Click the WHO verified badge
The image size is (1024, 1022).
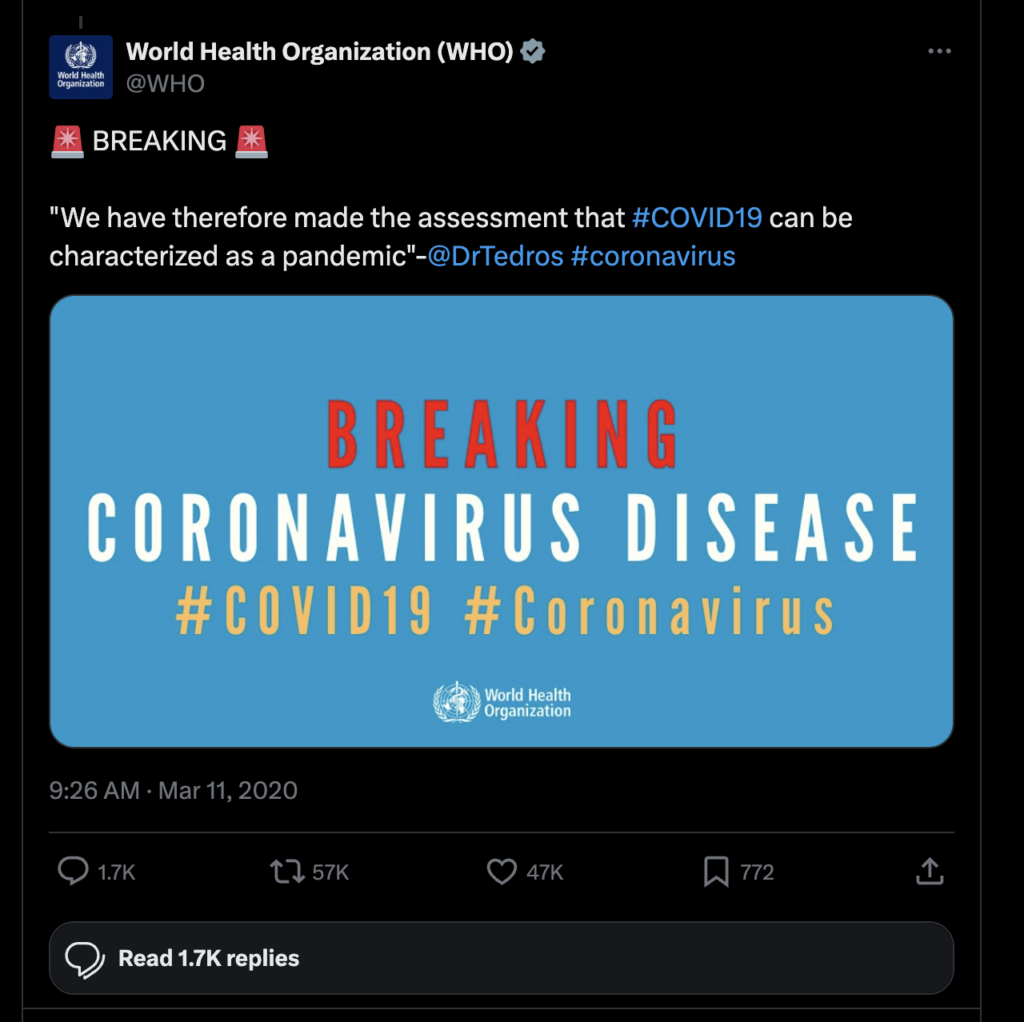point(532,51)
